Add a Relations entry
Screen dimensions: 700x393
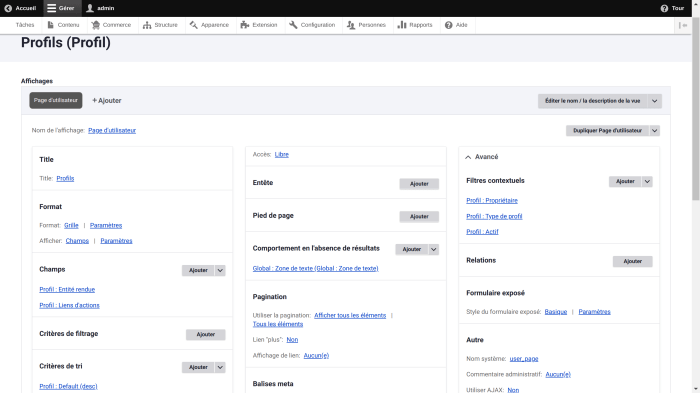[x=633, y=261]
